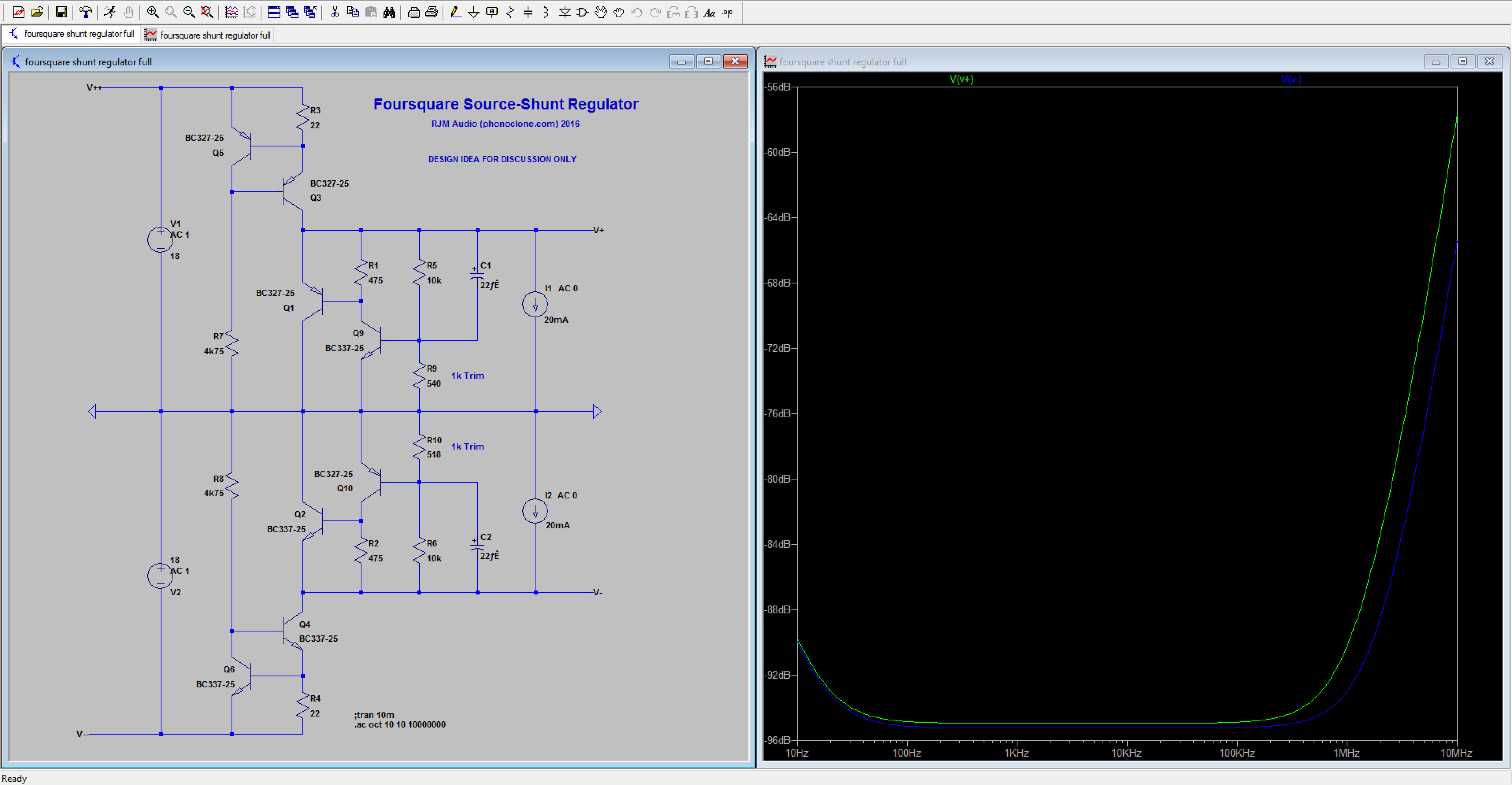Cut with the scissors icon
The width and height of the screenshot is (1512, 785).
(x=335, y=12)
